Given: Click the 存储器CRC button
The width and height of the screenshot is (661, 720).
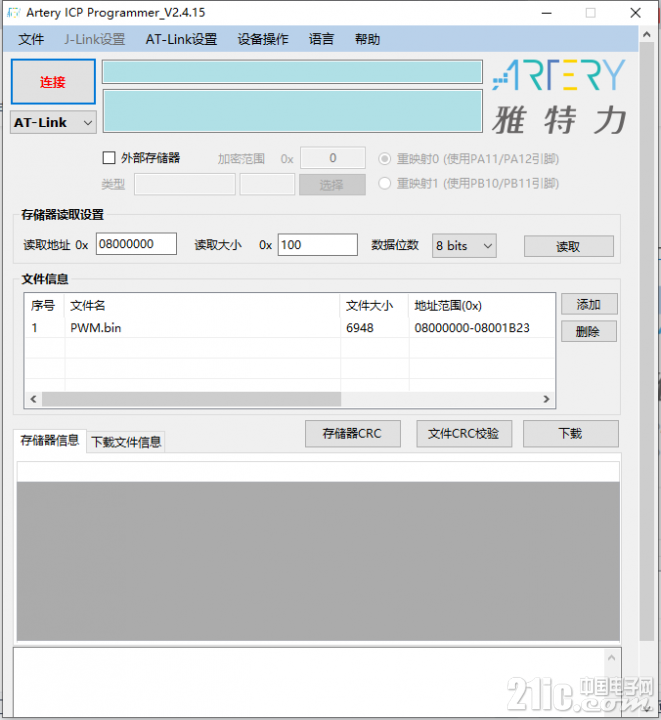Looking at the screenshot, I should 353,433.
